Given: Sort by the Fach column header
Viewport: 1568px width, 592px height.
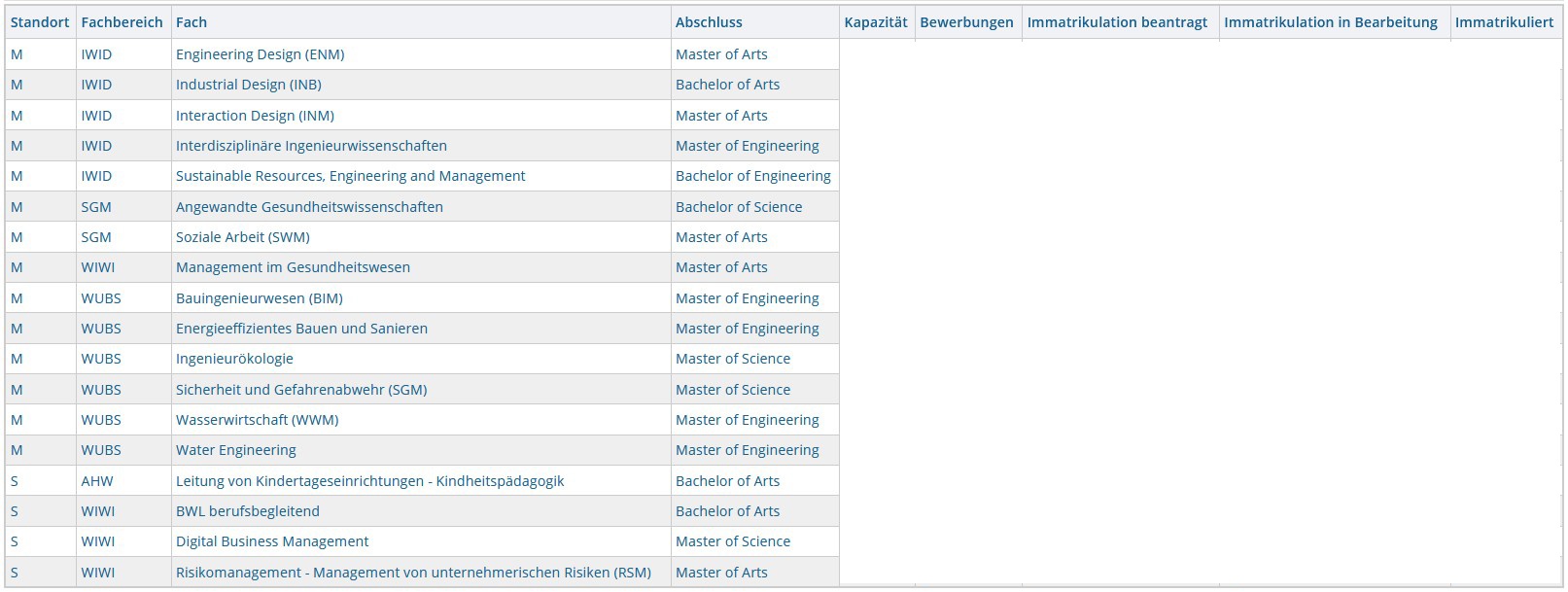Looking at the screenshot, I should click(x=192, y=22).
